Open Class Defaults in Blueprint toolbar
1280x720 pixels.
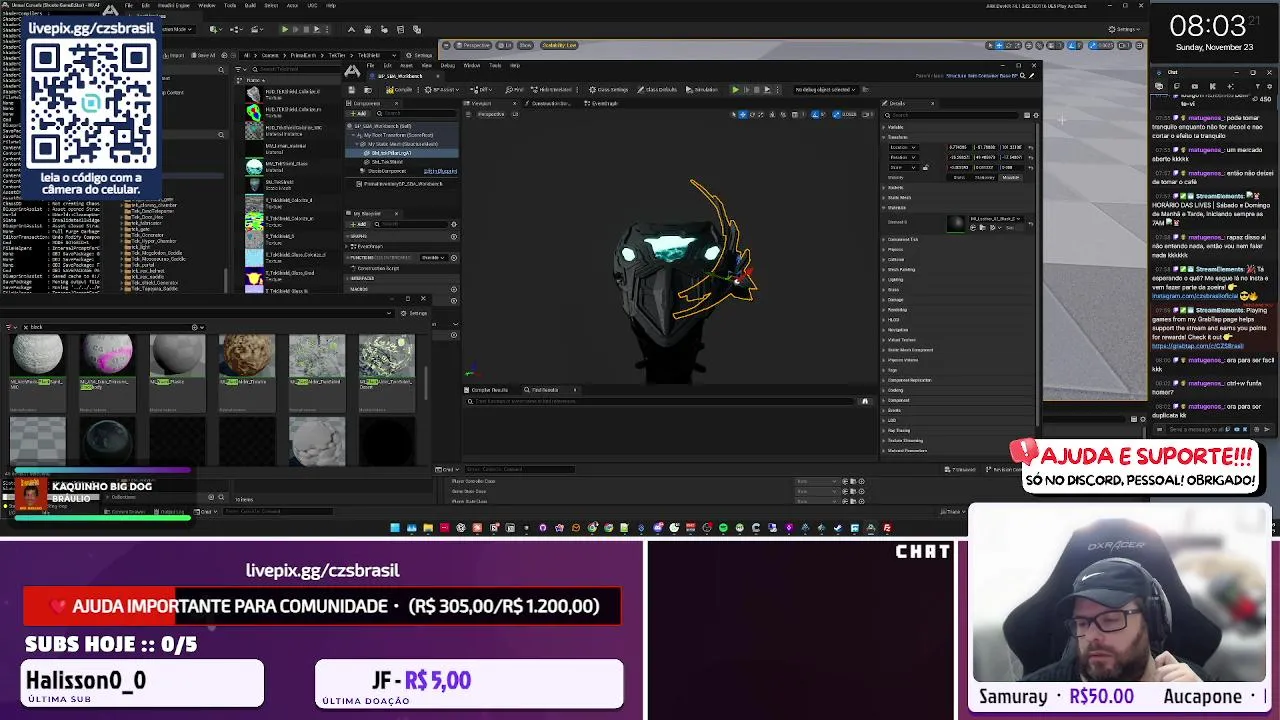657,90
